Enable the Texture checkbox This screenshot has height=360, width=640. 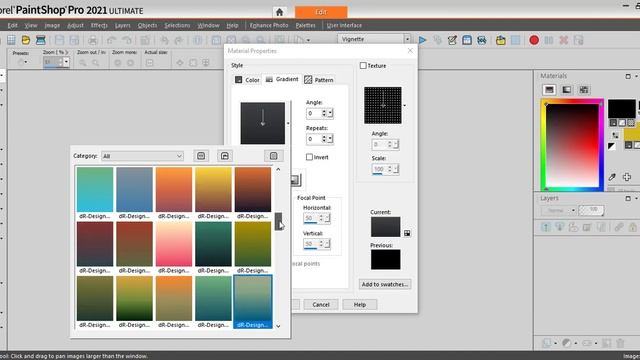point(363,65)
